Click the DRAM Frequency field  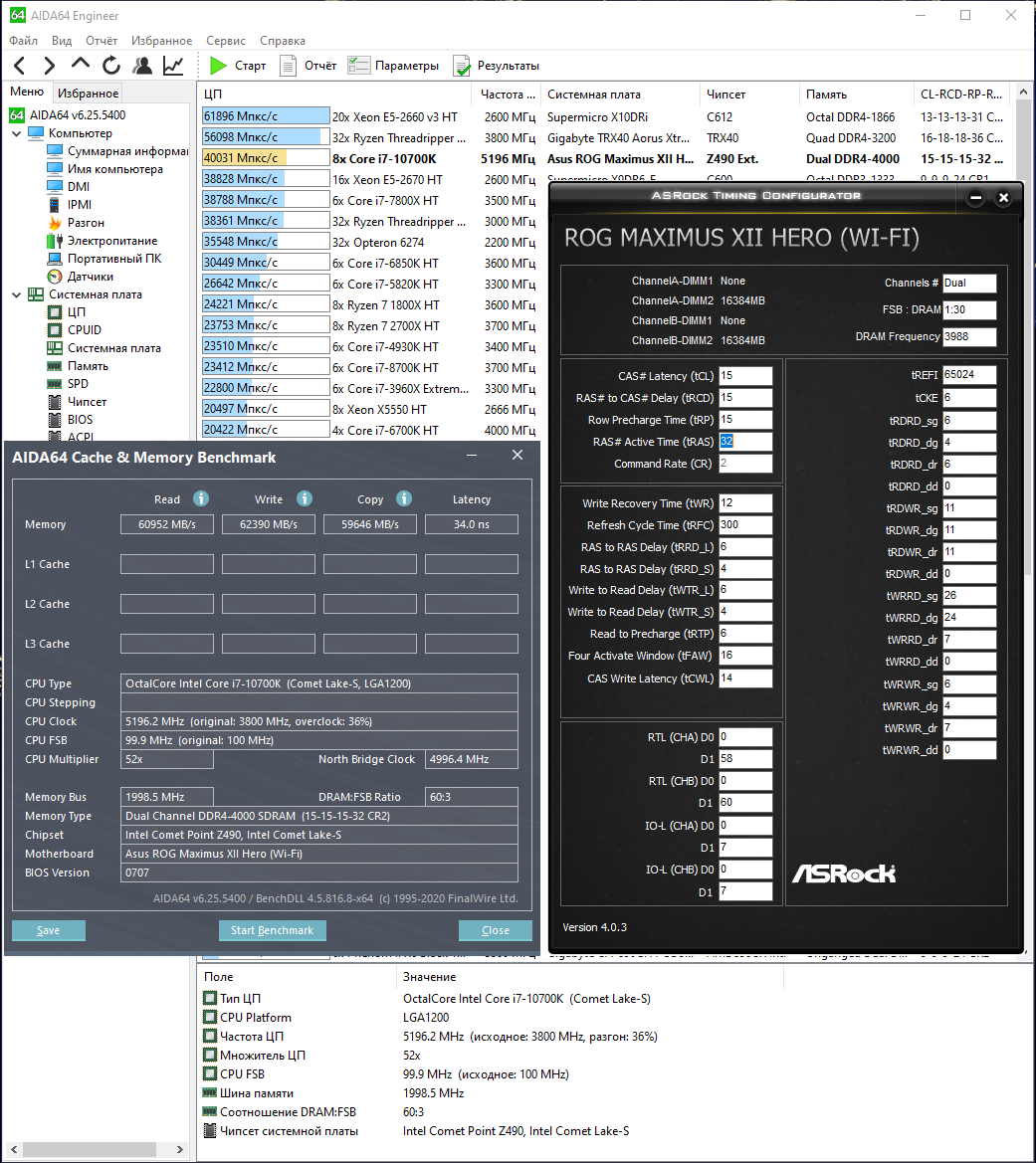pos(969,336)
